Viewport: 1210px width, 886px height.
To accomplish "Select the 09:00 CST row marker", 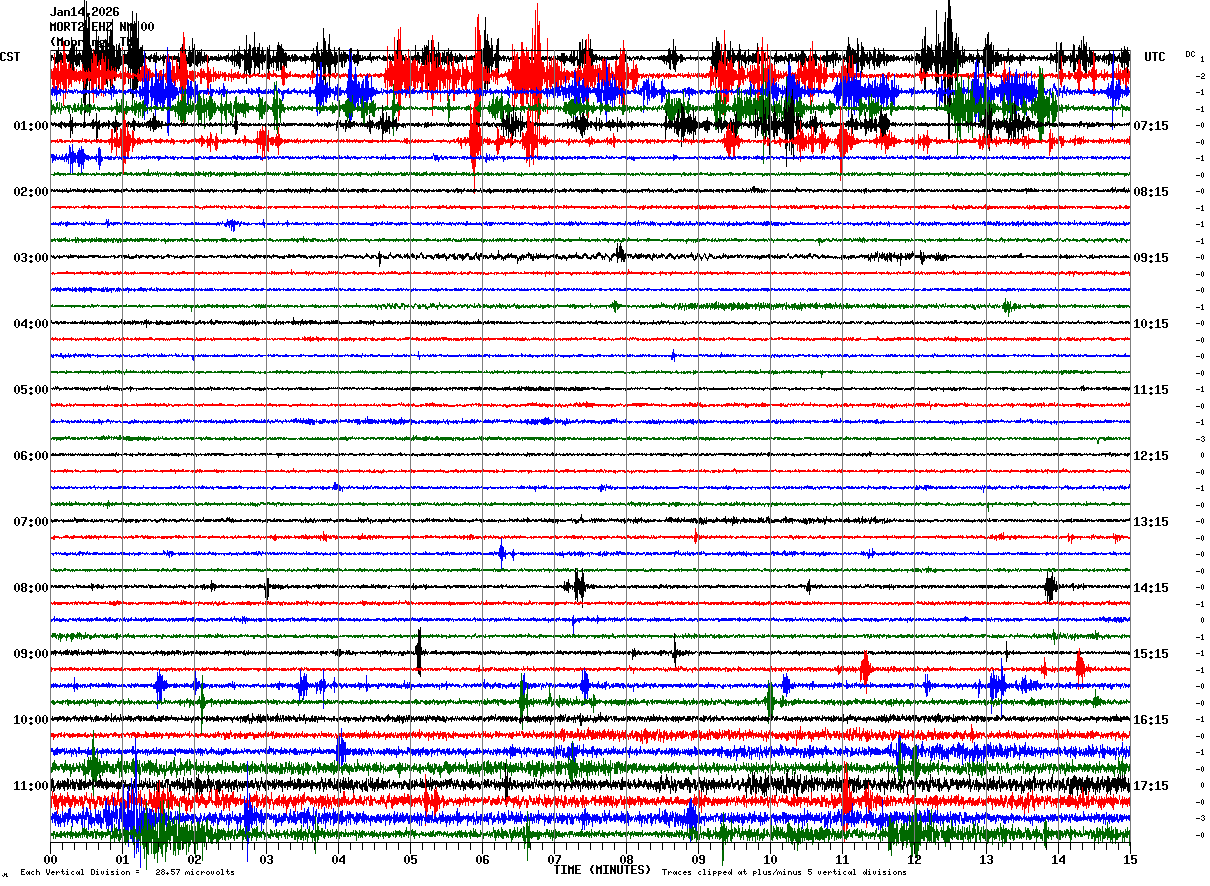I will coord(31,654).
